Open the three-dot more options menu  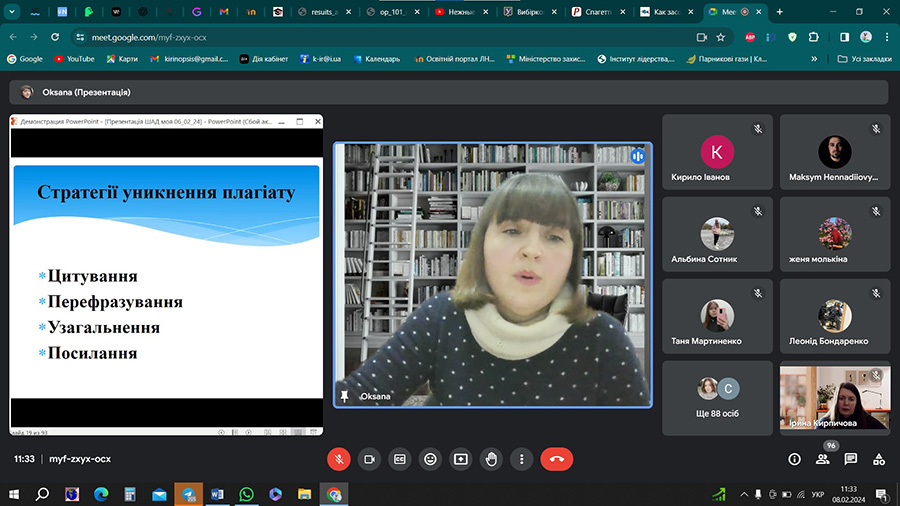521,459
